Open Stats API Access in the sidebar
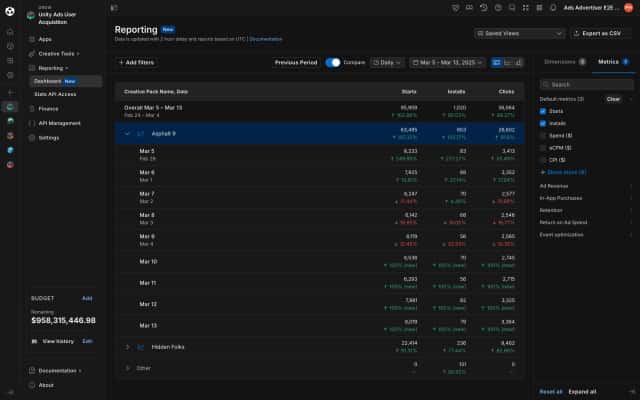640x400 pixels. click(x=55, y=94)
